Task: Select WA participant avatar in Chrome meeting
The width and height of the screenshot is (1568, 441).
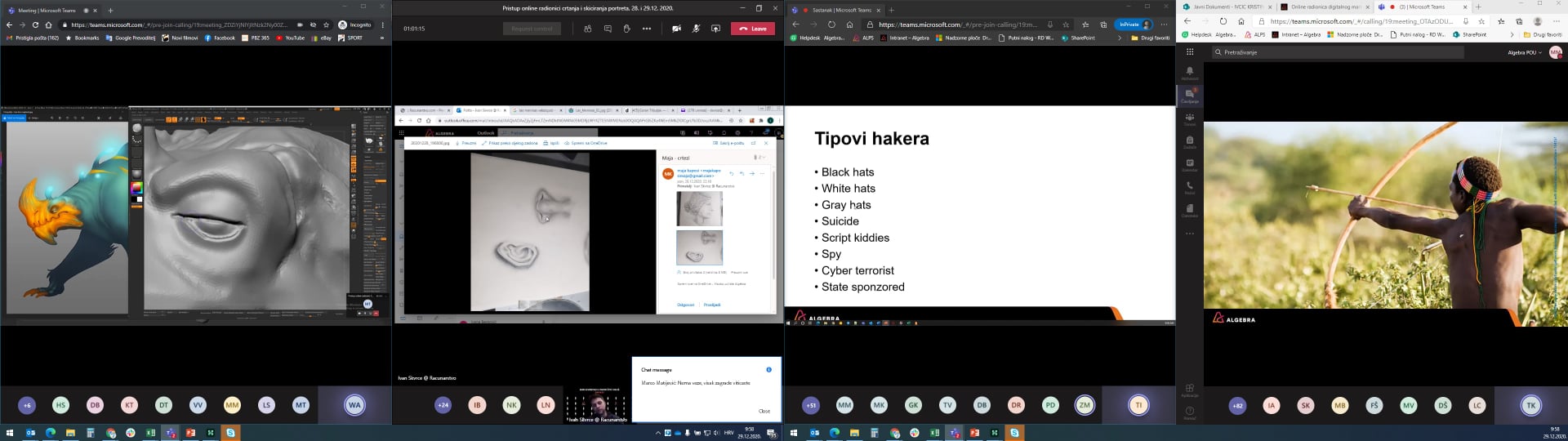Action: (354, 404)
